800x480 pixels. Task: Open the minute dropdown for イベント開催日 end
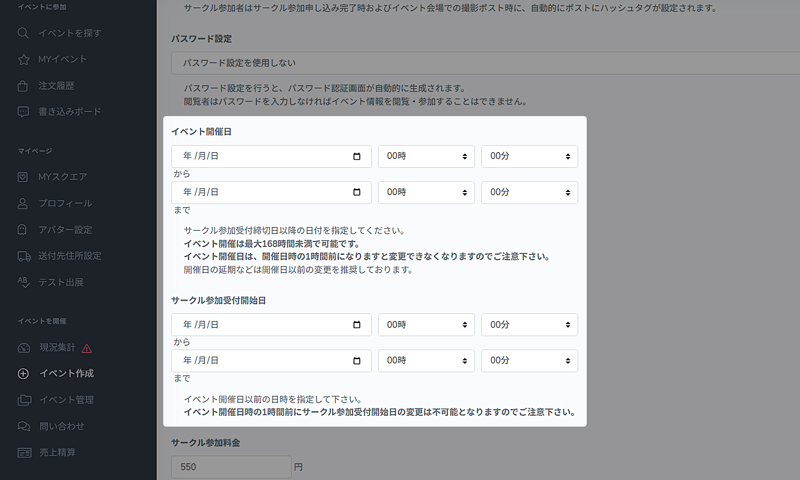click(529, 192)
